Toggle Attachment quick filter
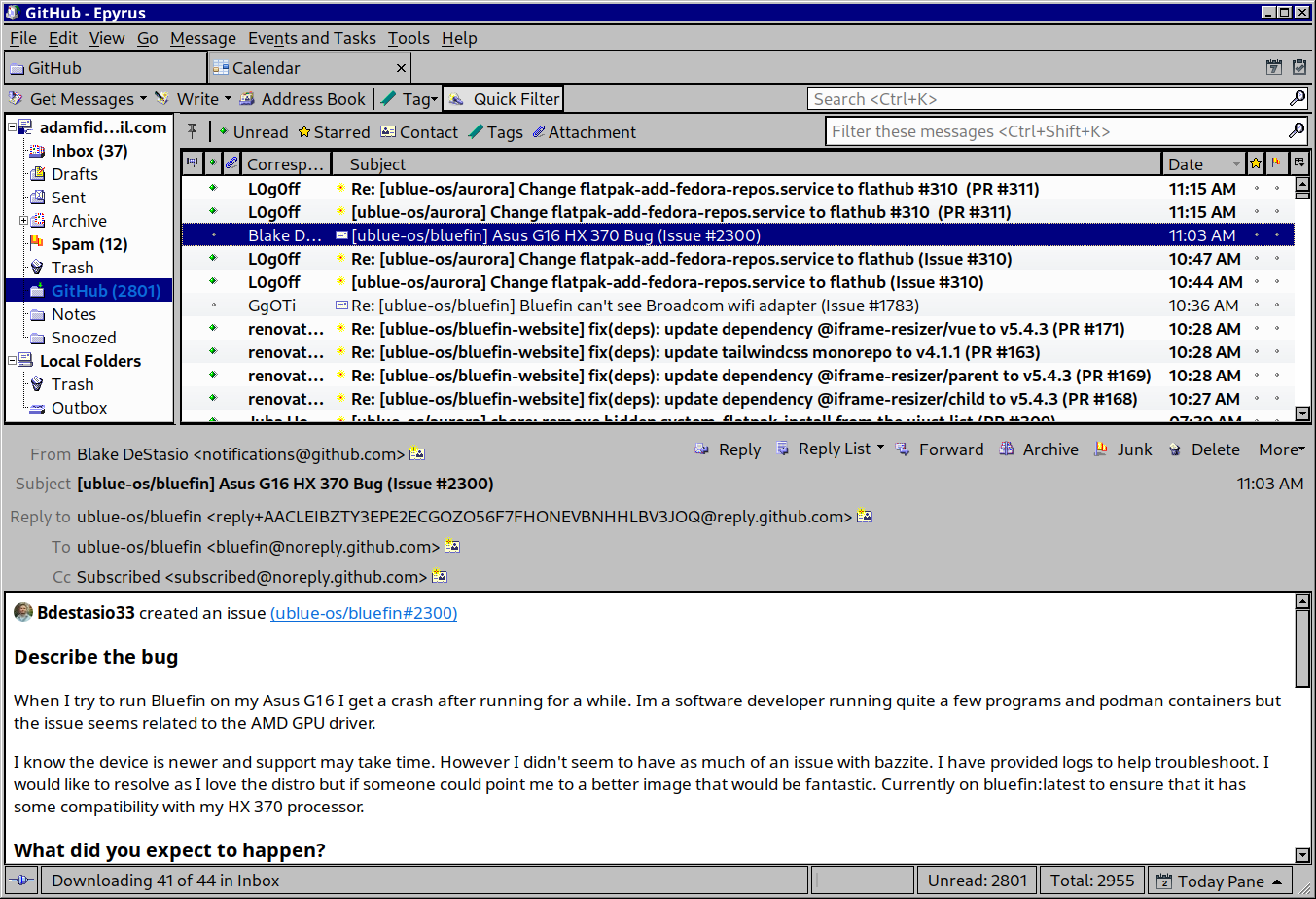Image resolution: width=1316 pixels, height=899 pixels. click(x=585, y=132)
